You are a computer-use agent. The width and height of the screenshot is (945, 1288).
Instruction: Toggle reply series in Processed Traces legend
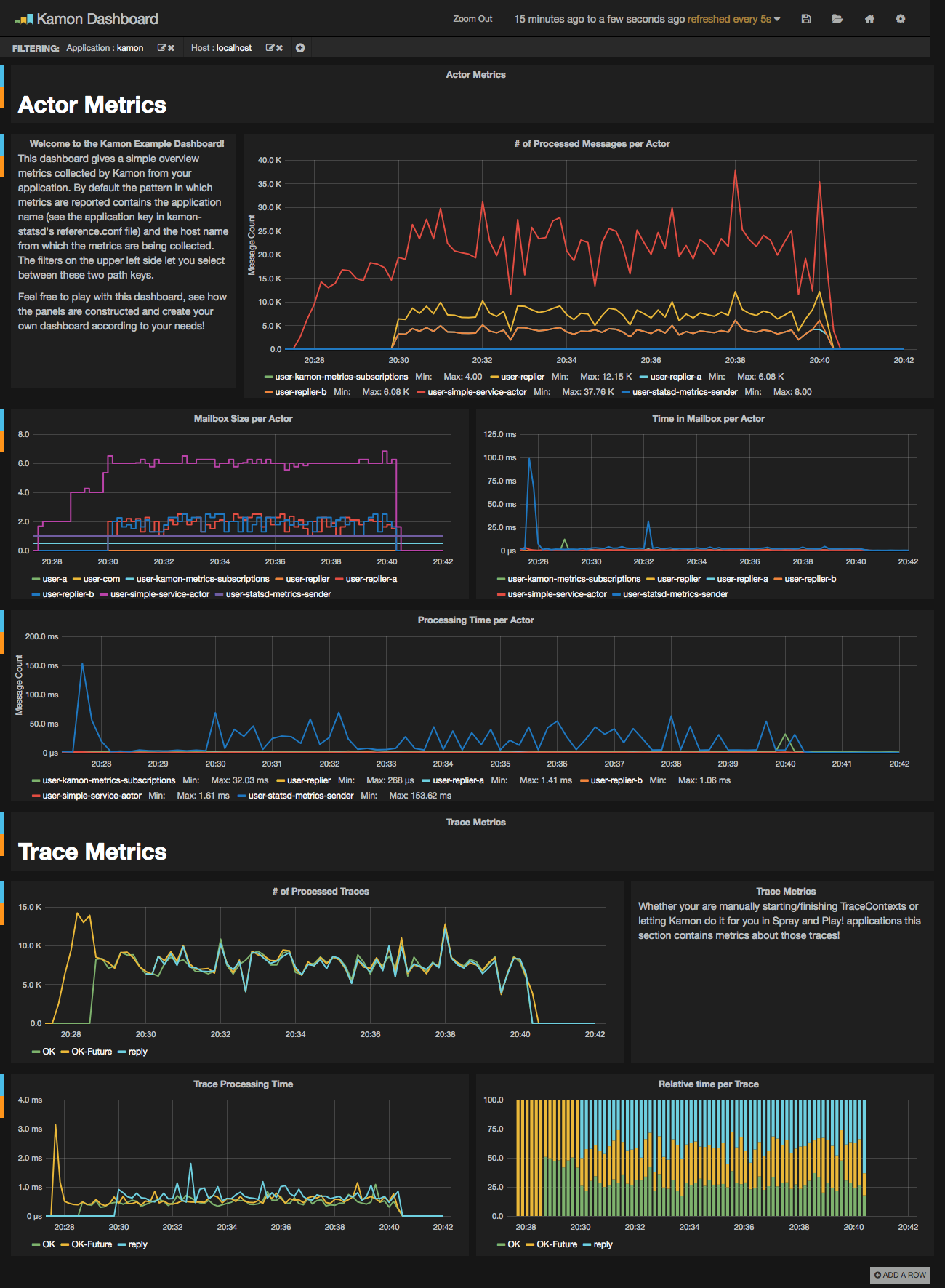click(x=137, y=1052)
